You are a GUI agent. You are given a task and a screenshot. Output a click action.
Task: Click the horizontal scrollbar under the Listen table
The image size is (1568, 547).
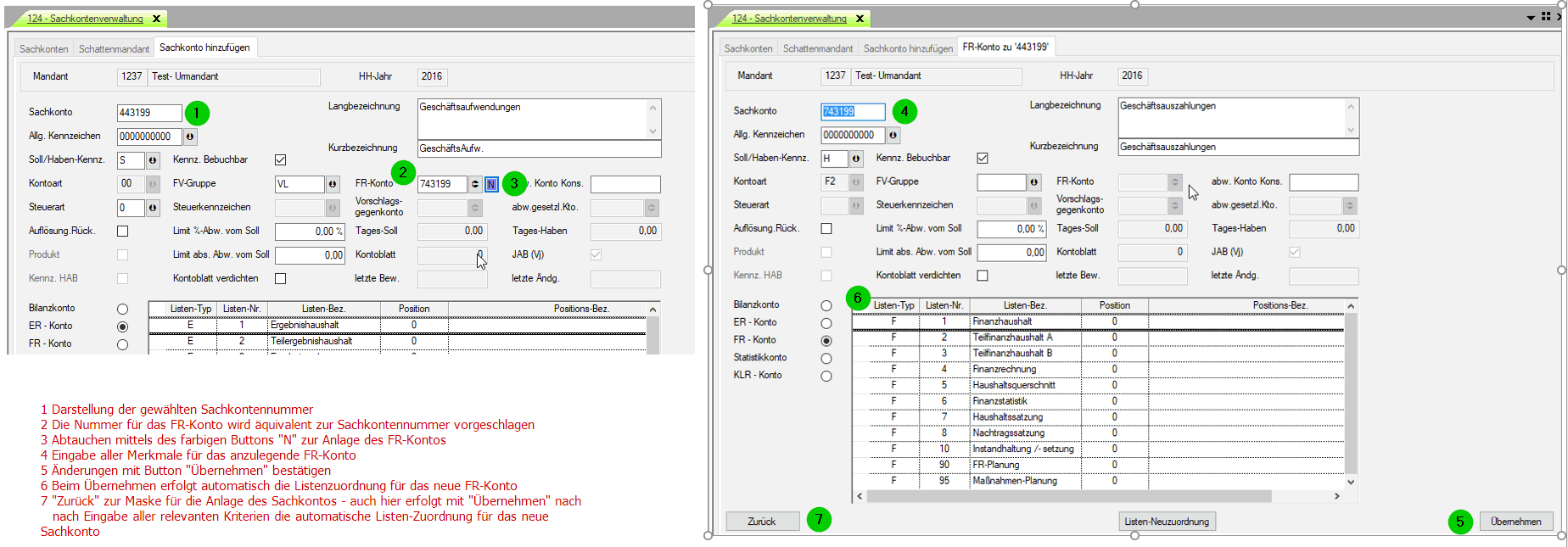[1069, 496]
